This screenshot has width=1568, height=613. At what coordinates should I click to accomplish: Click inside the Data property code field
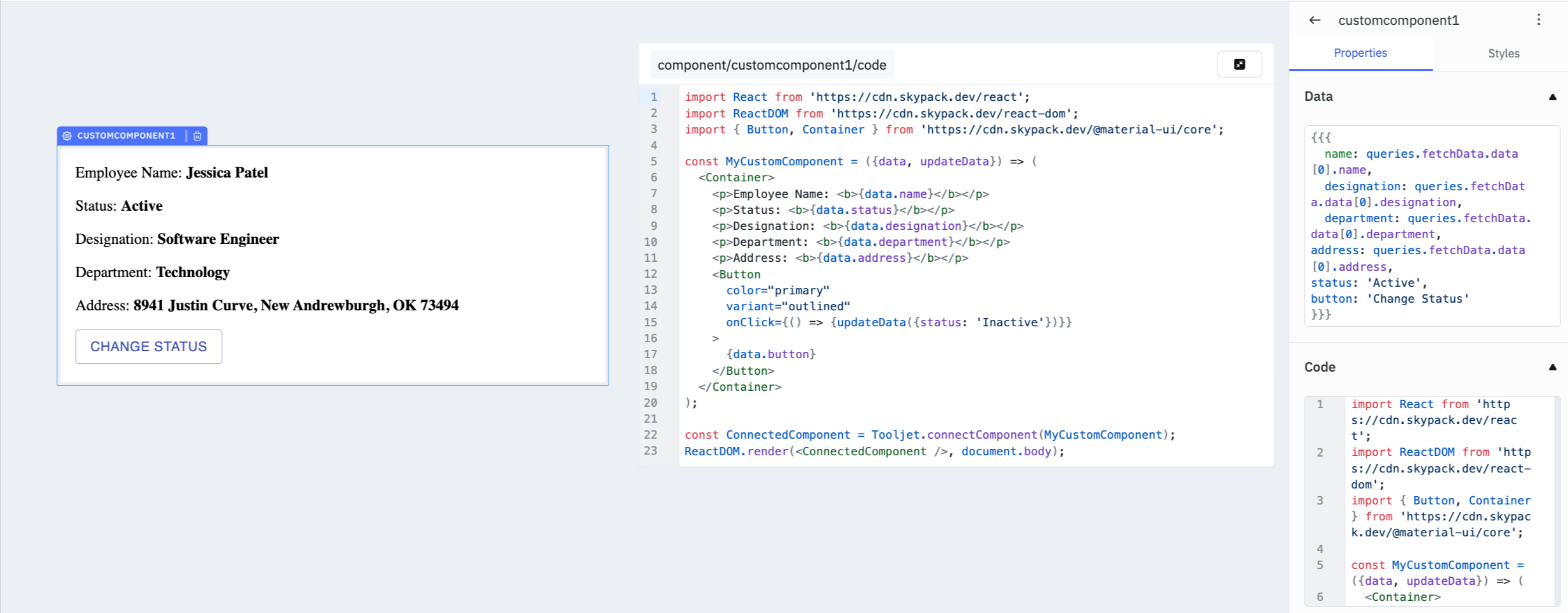(x=1431, y=226)
